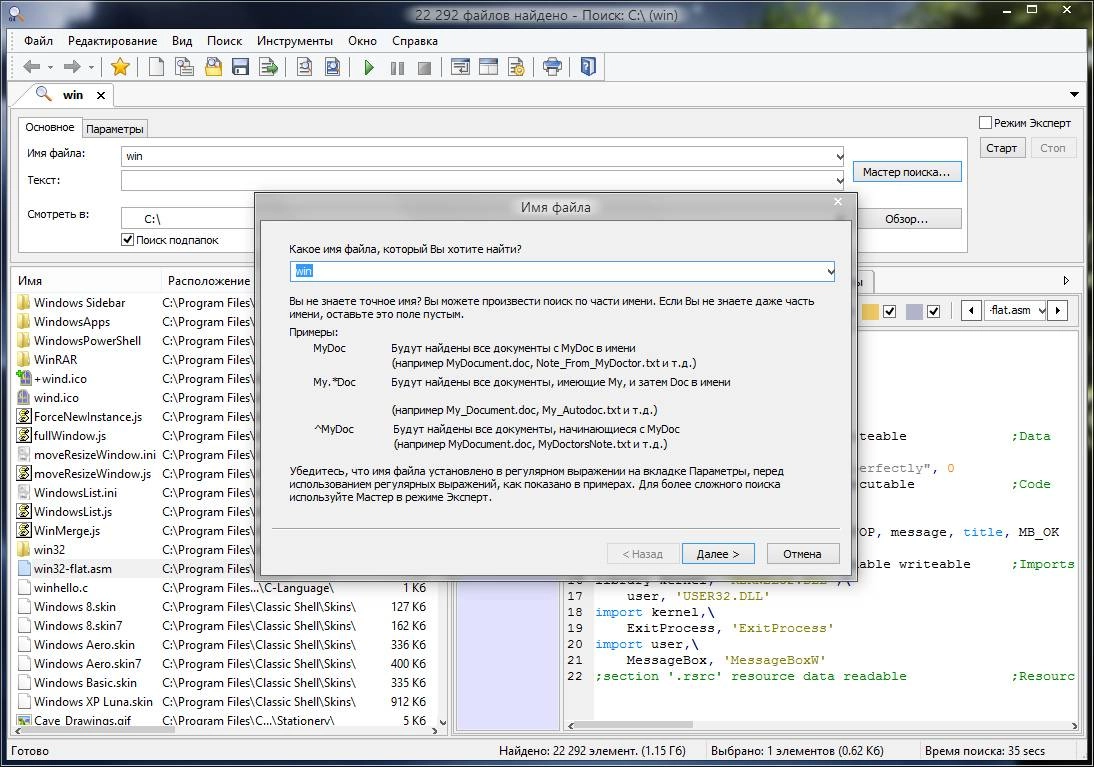
Task: Open the Back history dropdown arrow
Action: (x=50, y=68)
